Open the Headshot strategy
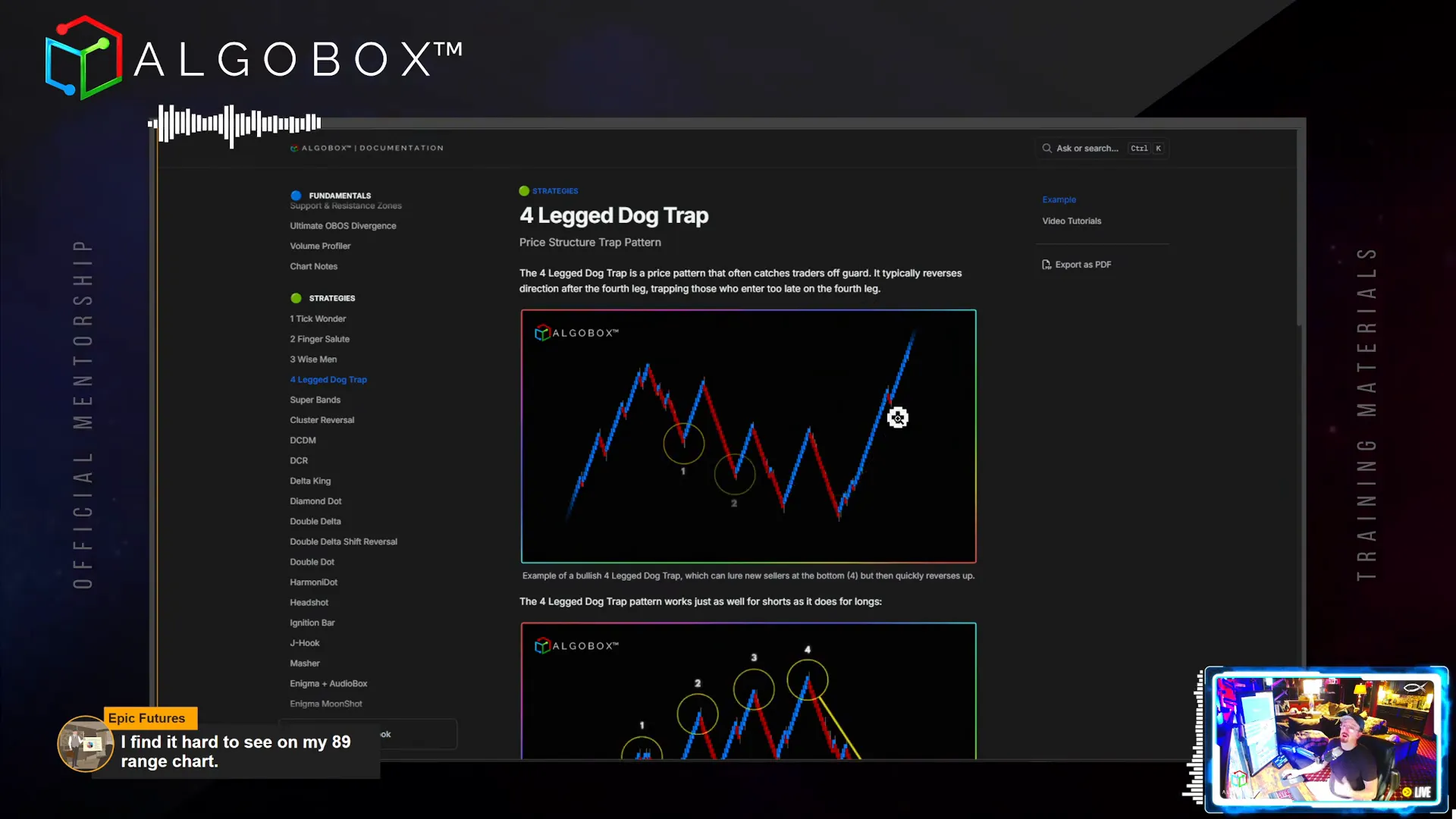This screenshot has width=1456, height=819. click(x=309, y=603)
